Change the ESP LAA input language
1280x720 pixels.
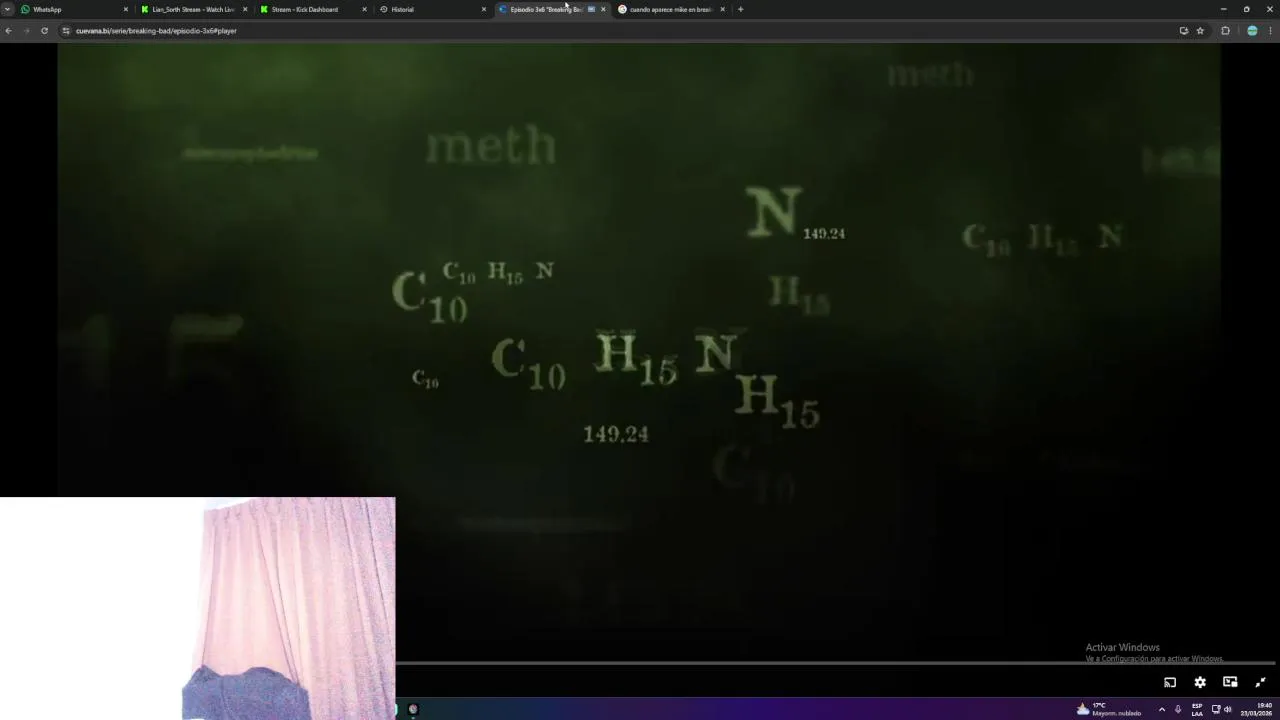coord(1197,709)
